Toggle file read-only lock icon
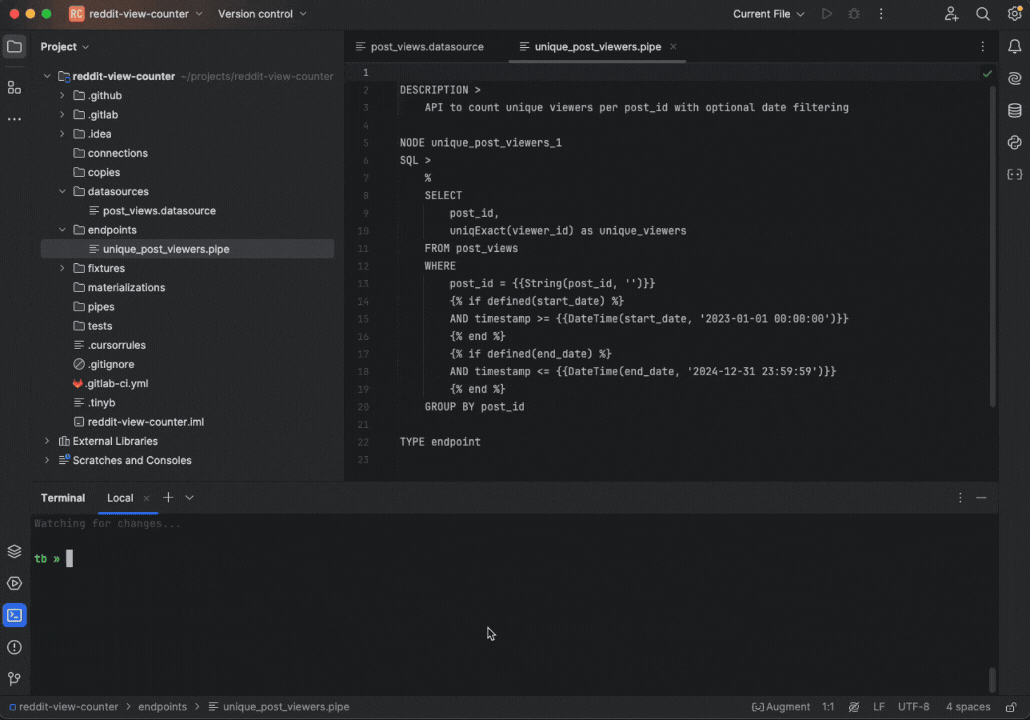 coord(1012,707)
